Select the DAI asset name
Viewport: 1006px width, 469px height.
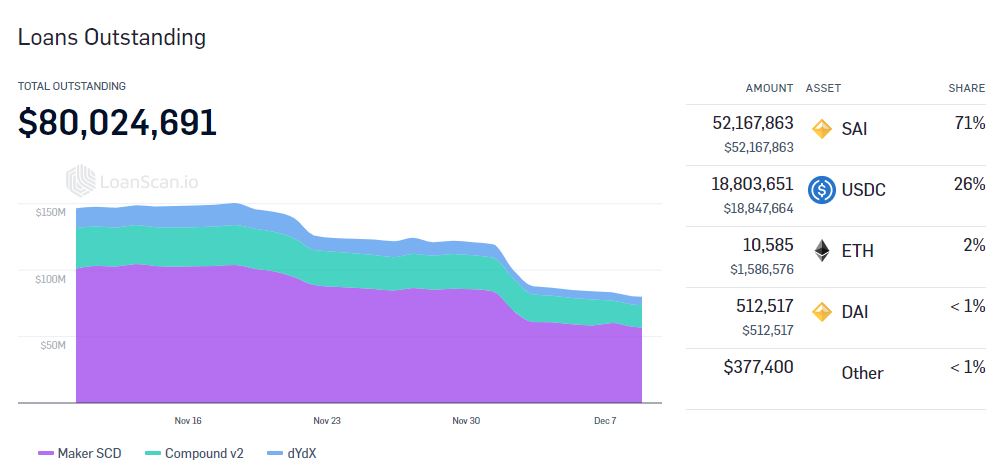coord(855,312)
